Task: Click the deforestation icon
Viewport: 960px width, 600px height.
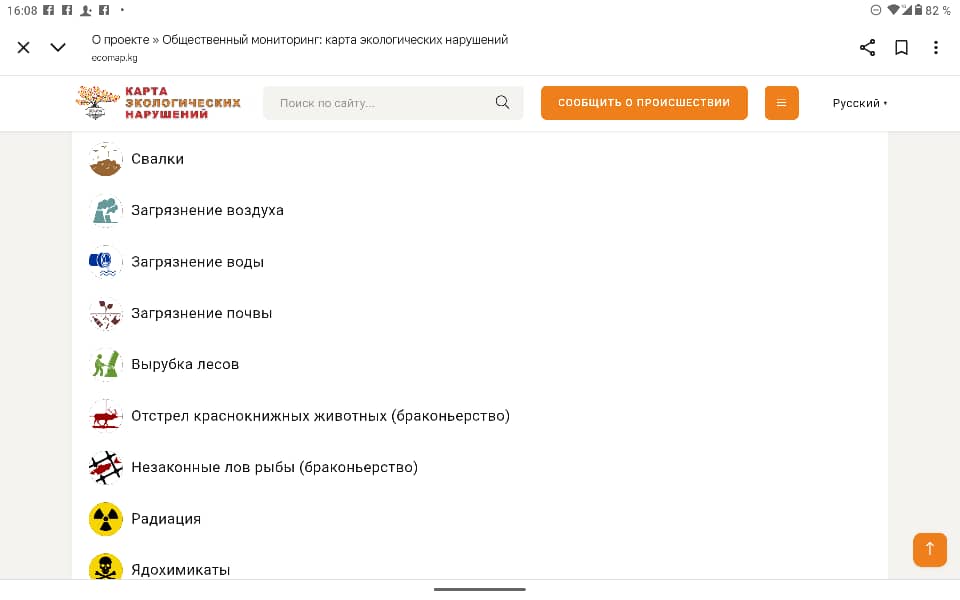Action: (105, 364)
